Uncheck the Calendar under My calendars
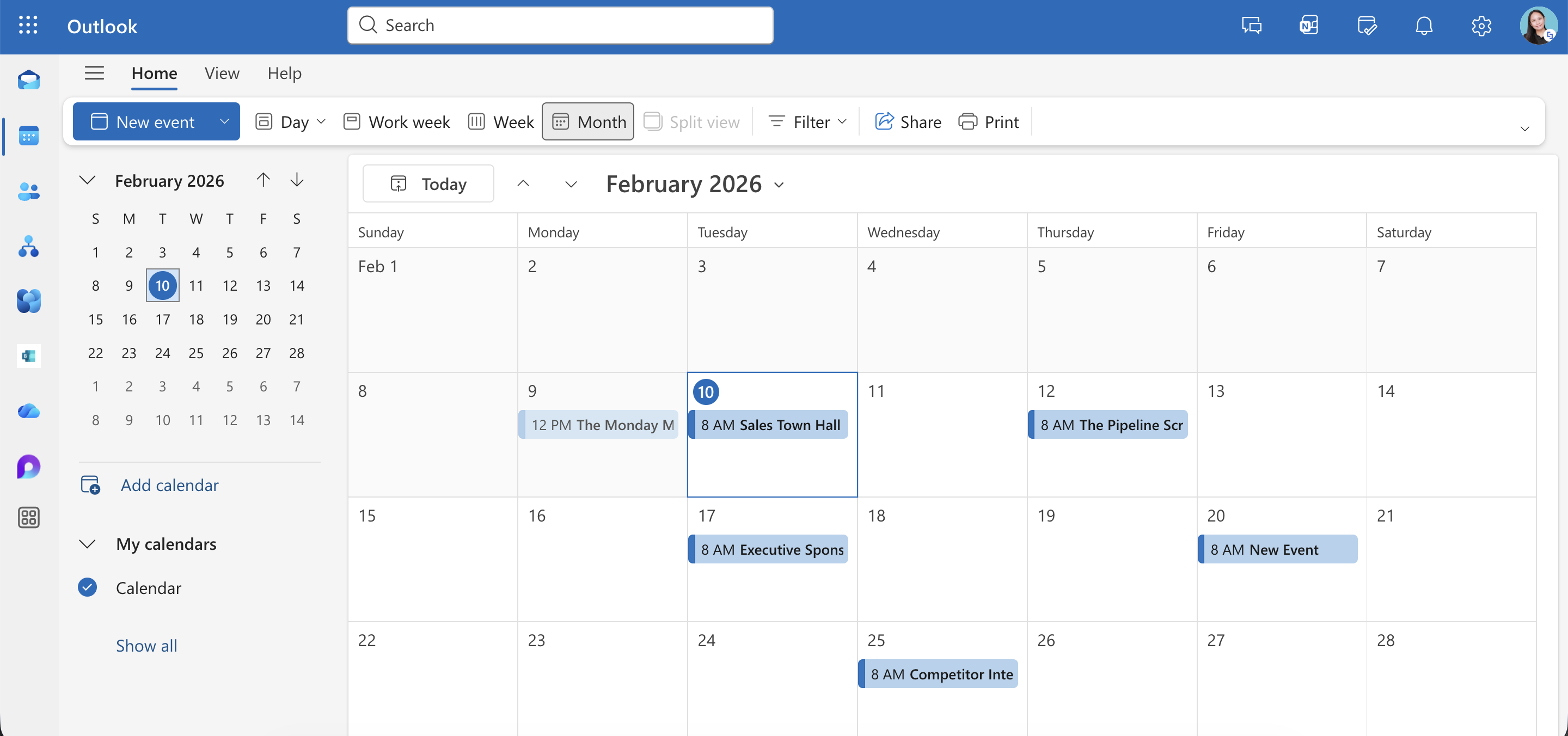The width and height of the screenshot is (1568, 736). pyautogui.click(x=87, y=587)
